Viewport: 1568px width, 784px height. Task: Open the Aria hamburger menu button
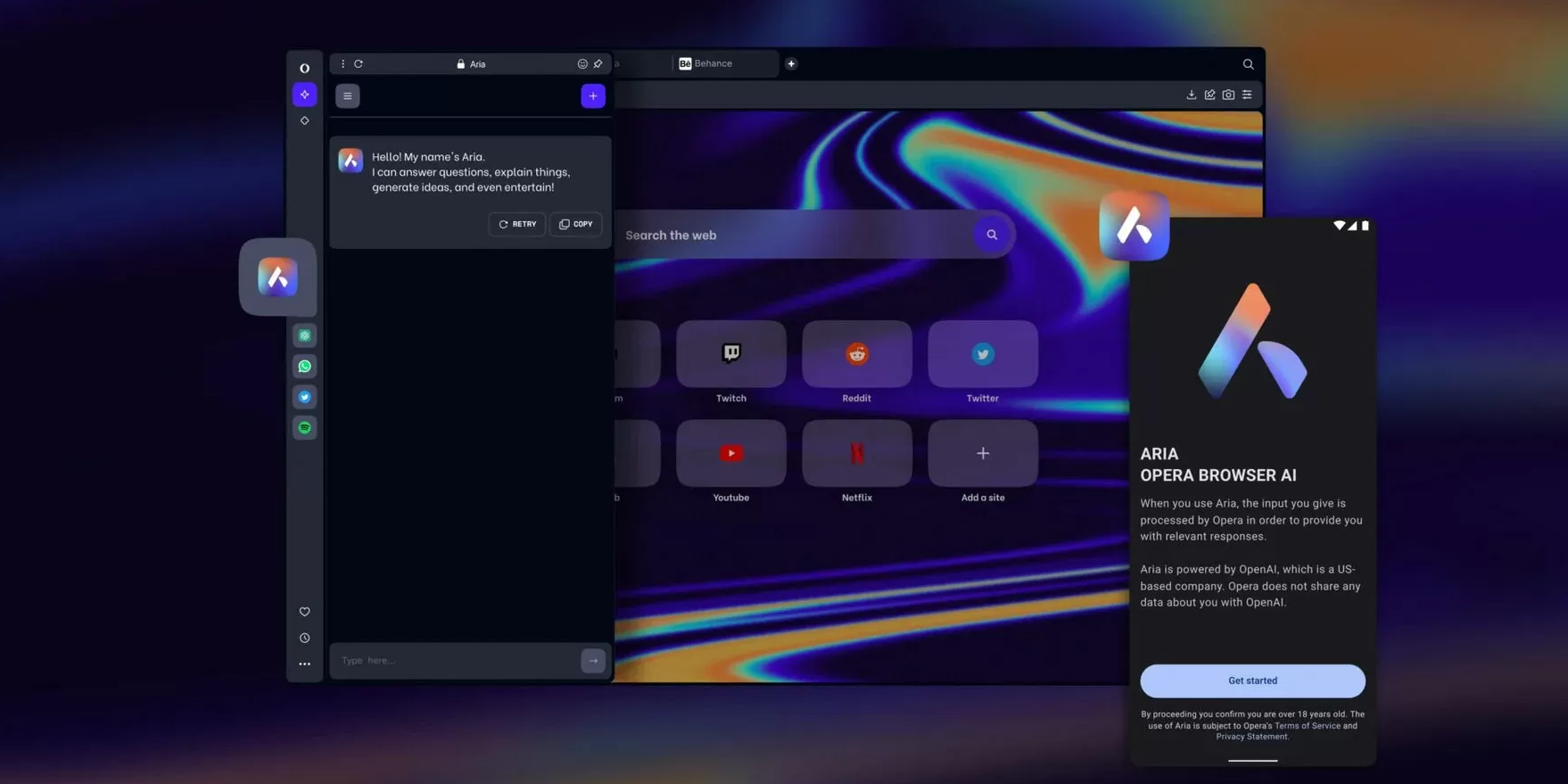click(348, 96)
